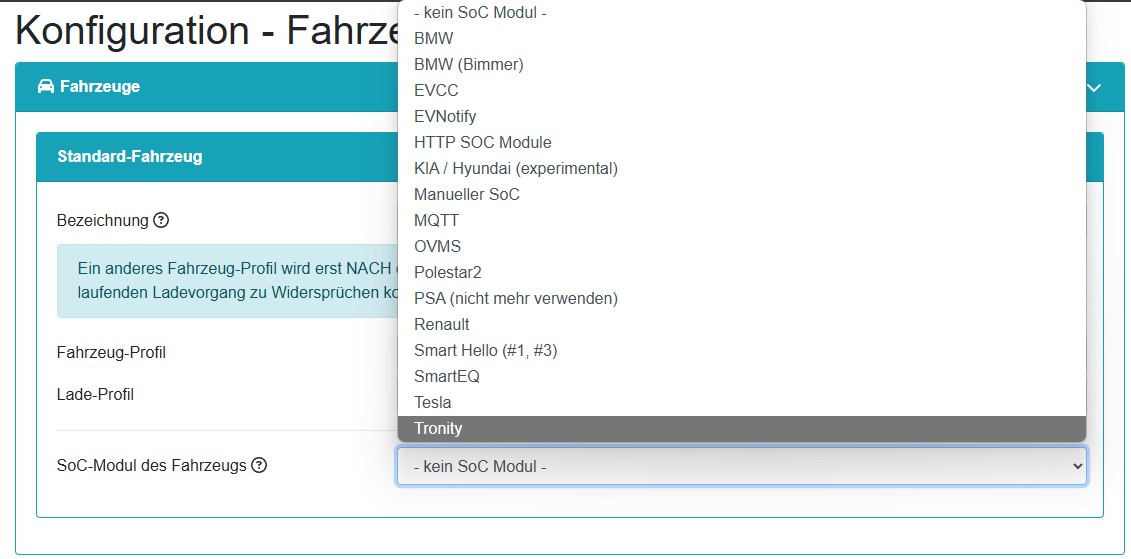This screenshot has width=1131, height=559.
Task: Collapse the Fahrzeuge panel chevron
Action: [x=1094, y=88]
